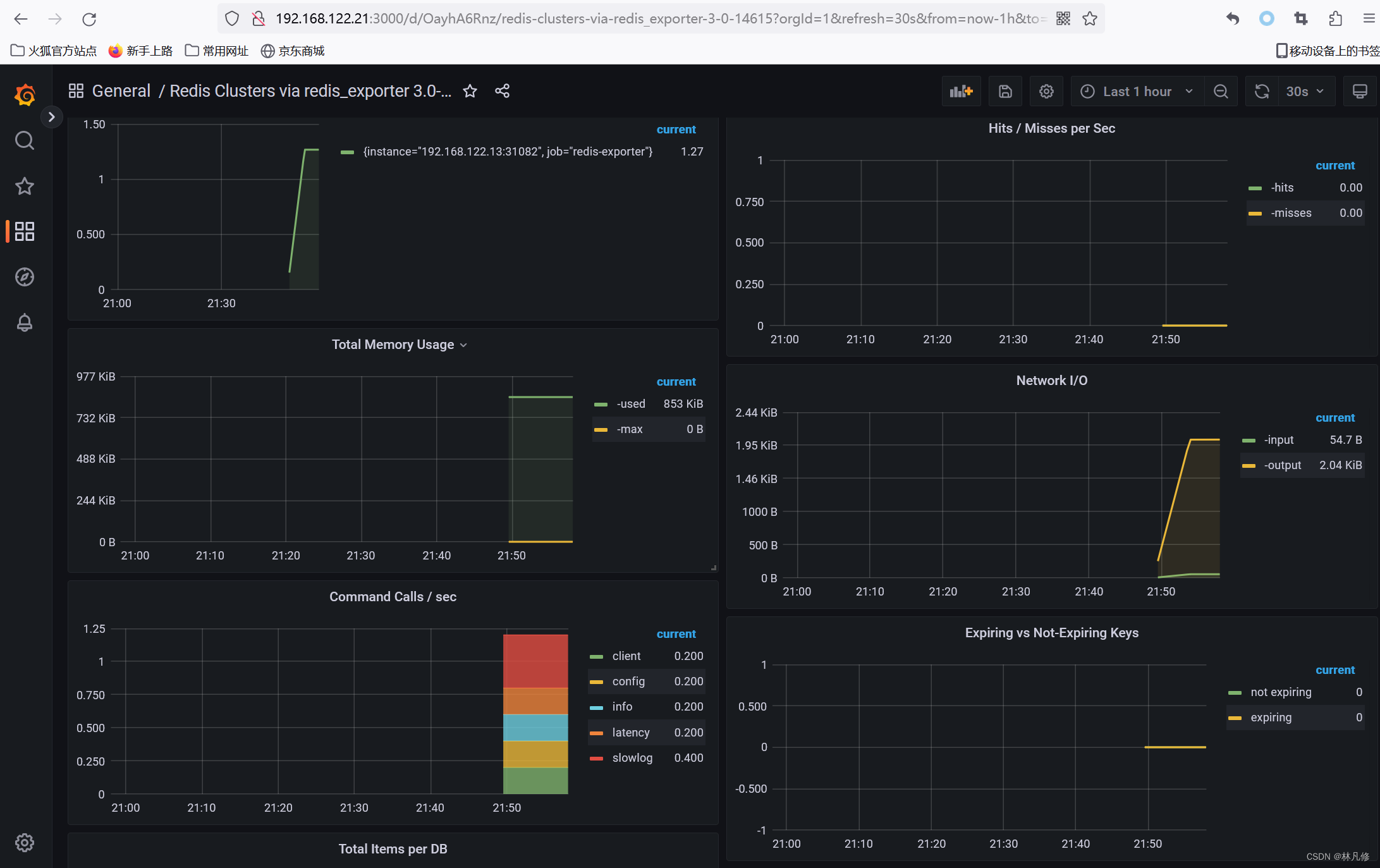Expand the Grafana side menu
Image resolution: width=1380 pixels, height=868 pixels.
click(x=51, y=117)
